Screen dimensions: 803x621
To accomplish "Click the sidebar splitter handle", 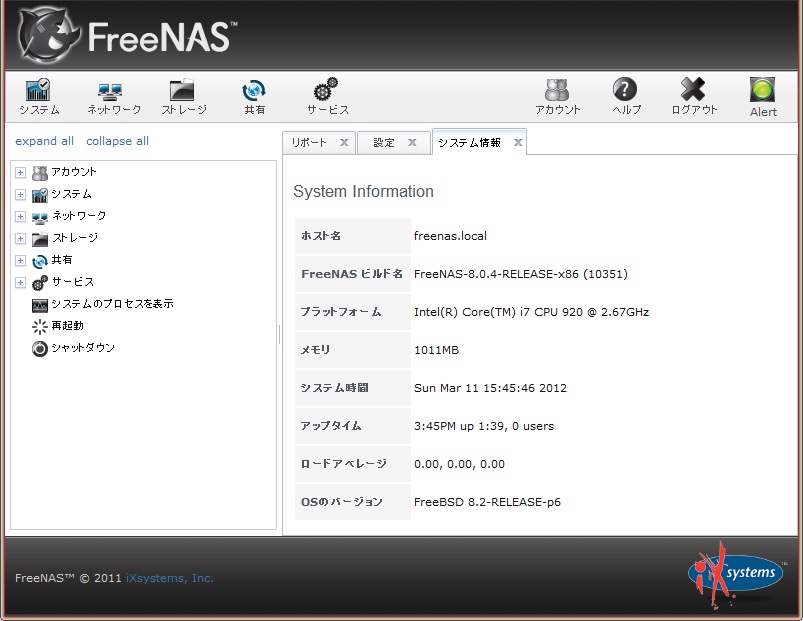I will pos(280,335).
